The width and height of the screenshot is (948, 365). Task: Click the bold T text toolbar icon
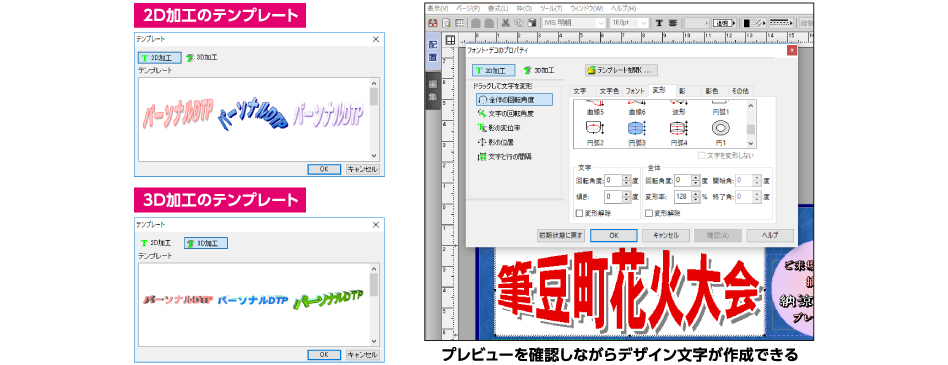click(659, 23)
